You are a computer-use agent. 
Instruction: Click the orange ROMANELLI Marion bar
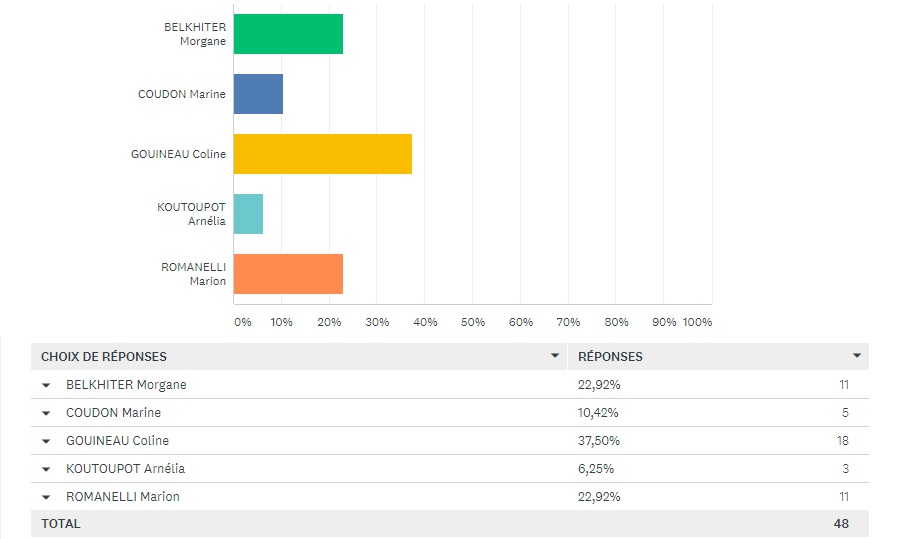[x=288, y=274]
